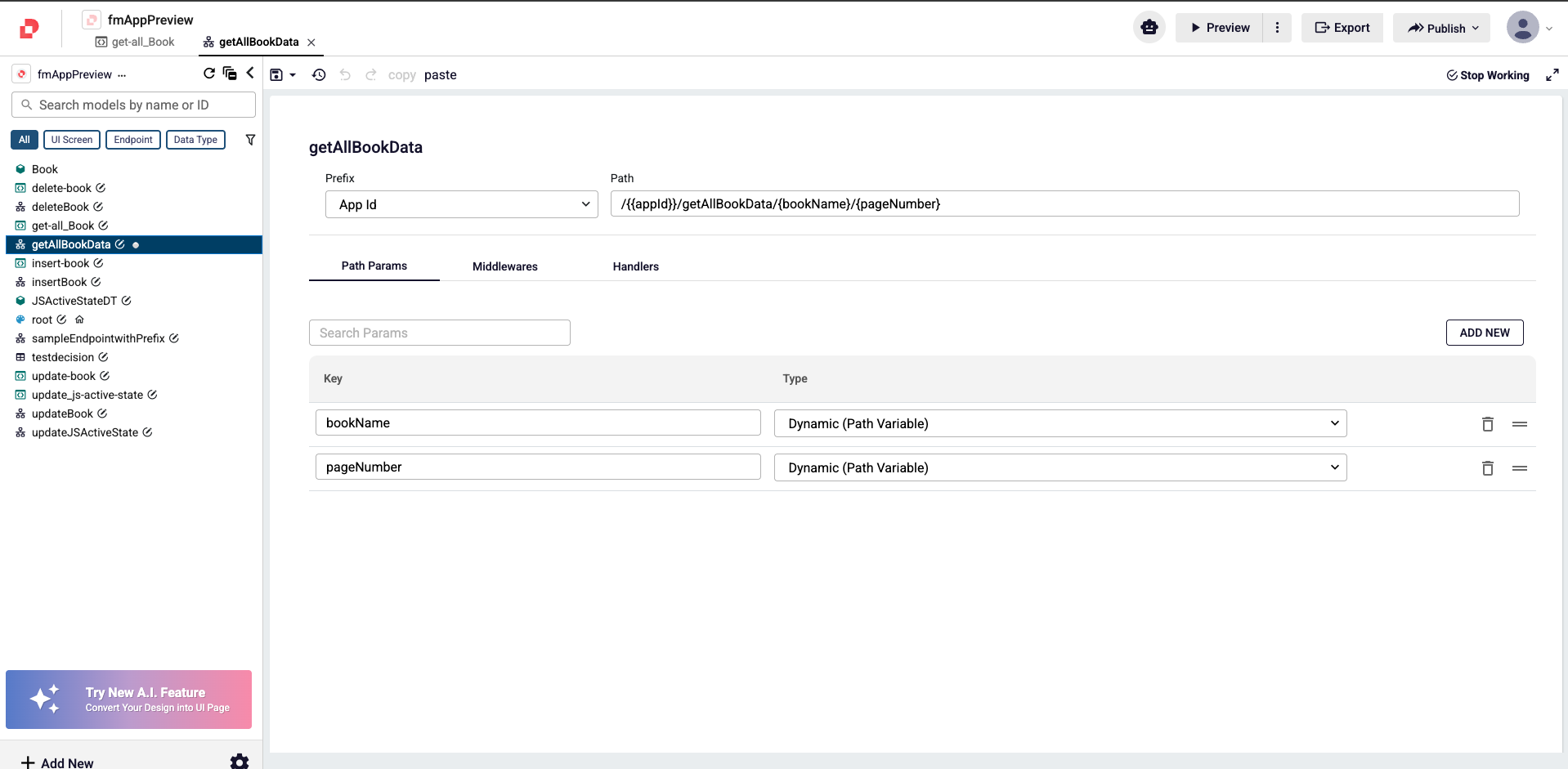Toggle the Data Type filter chip
1568x769 pixels.
[x=195, y=140]
